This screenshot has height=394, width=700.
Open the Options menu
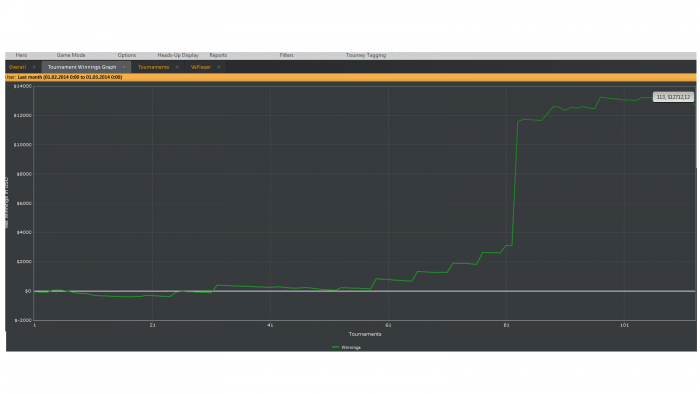(x=127, y=55)
